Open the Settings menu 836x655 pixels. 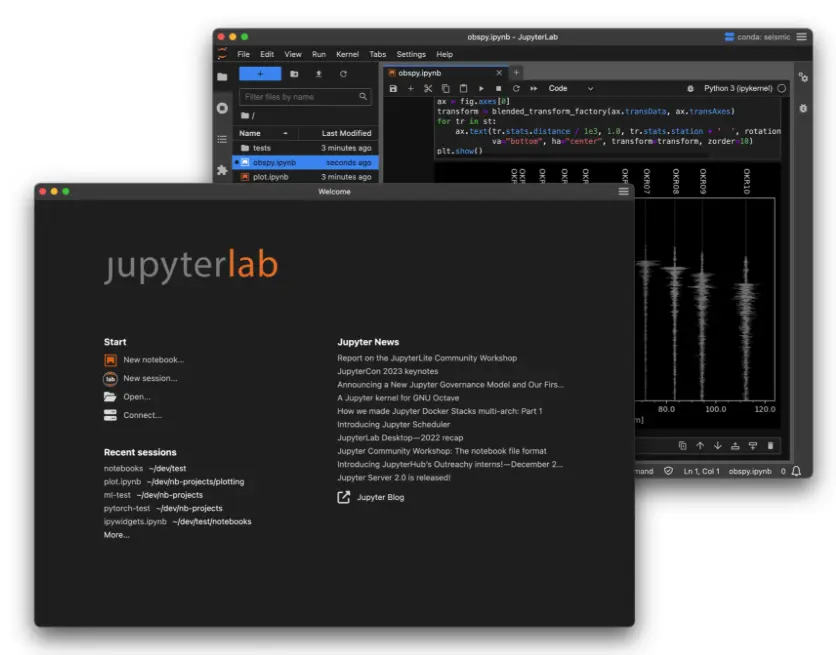tap(411, 54)
